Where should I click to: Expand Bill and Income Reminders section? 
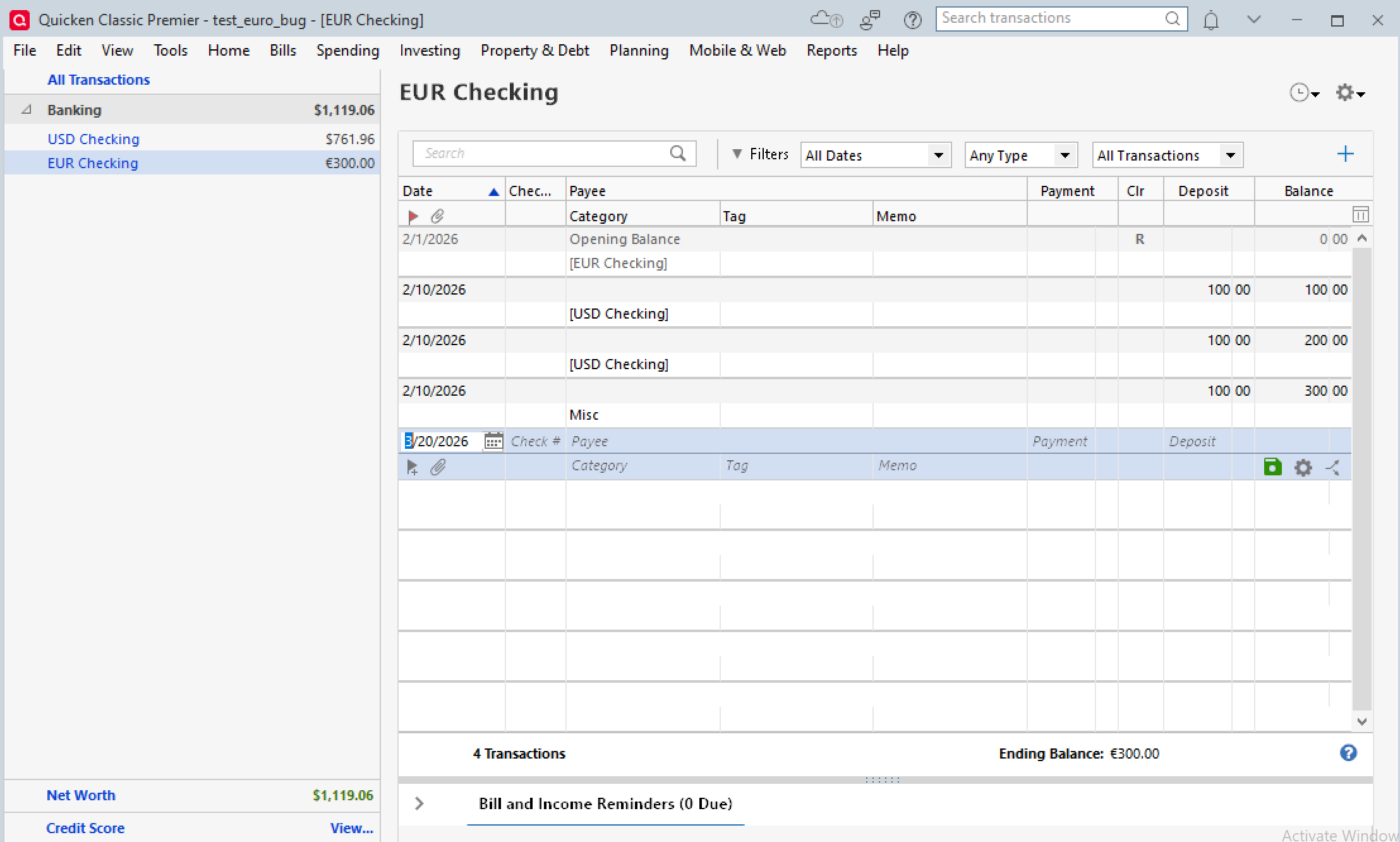418,803
